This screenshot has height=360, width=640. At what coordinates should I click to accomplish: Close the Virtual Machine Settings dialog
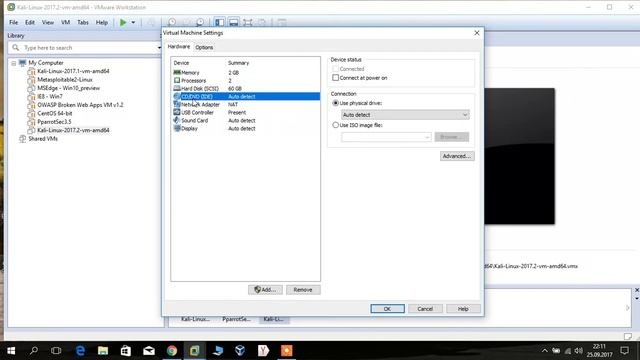(x=477, y=33)
